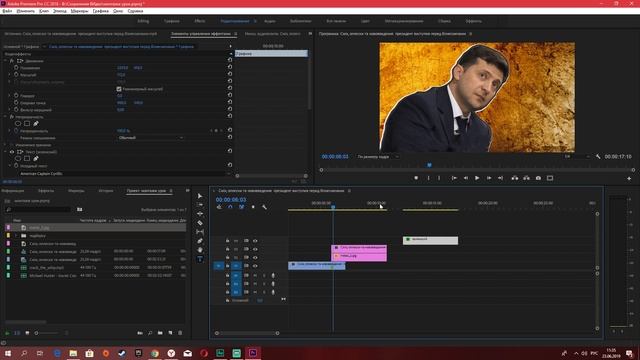Switch to the История tab

click(x=106, y=191)
